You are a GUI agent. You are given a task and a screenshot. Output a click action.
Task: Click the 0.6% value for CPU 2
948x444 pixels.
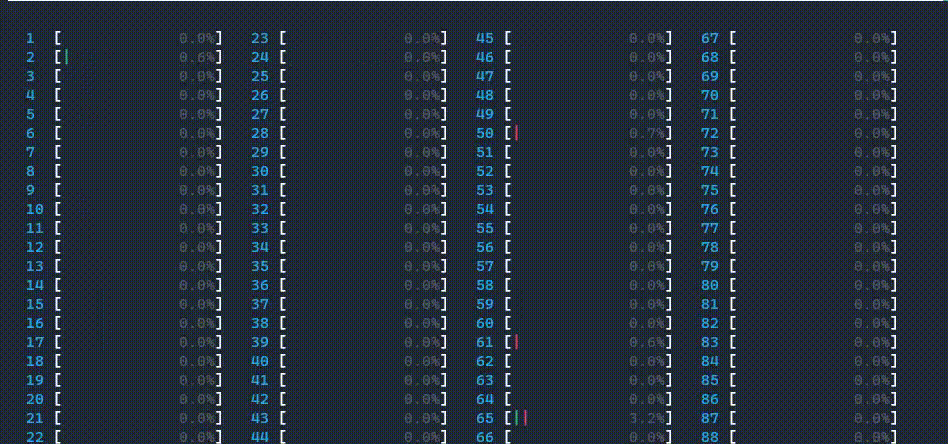coord(197,57)
